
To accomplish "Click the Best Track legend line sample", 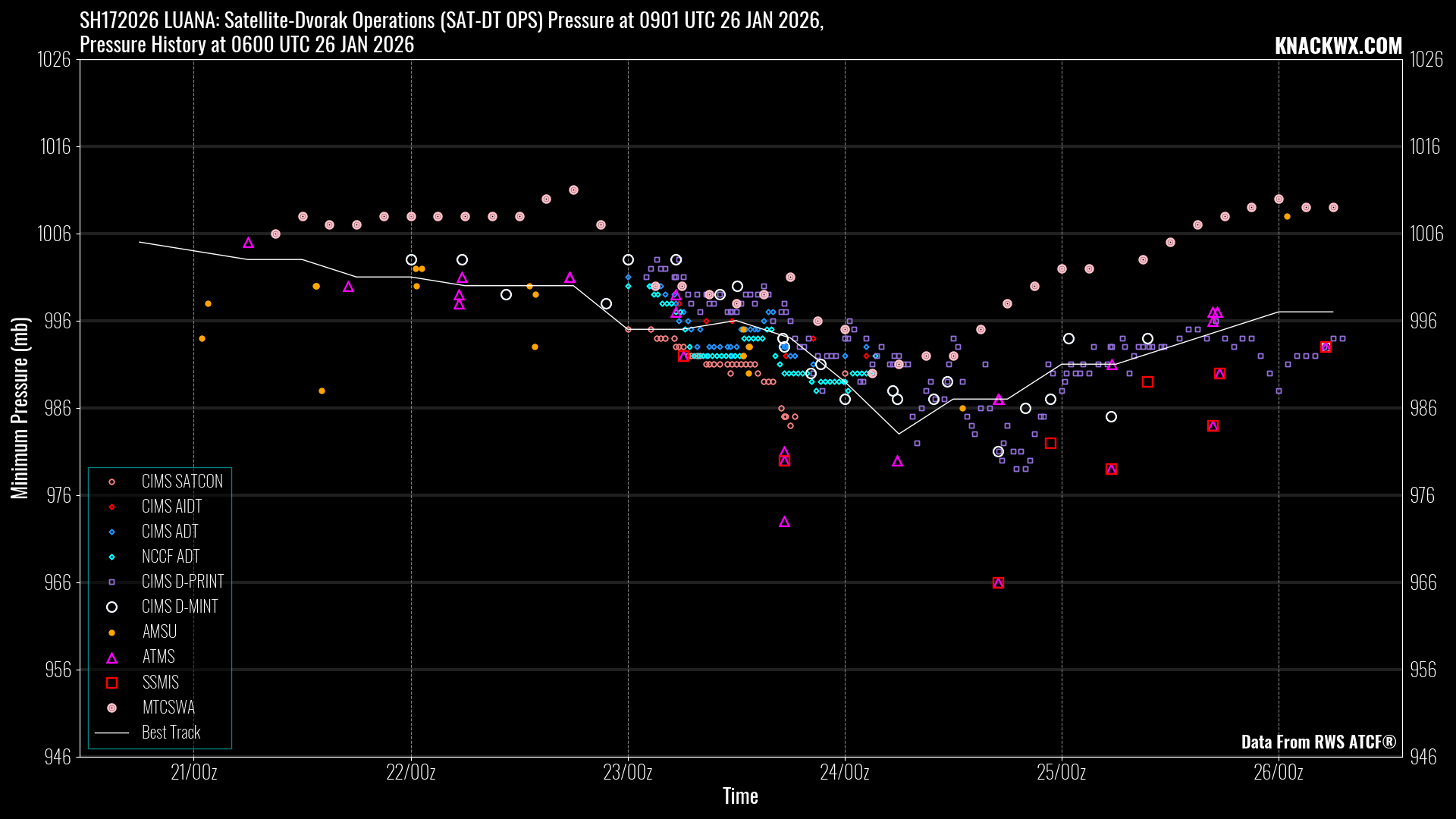I will pyautogui.click(x=111, y=733).
